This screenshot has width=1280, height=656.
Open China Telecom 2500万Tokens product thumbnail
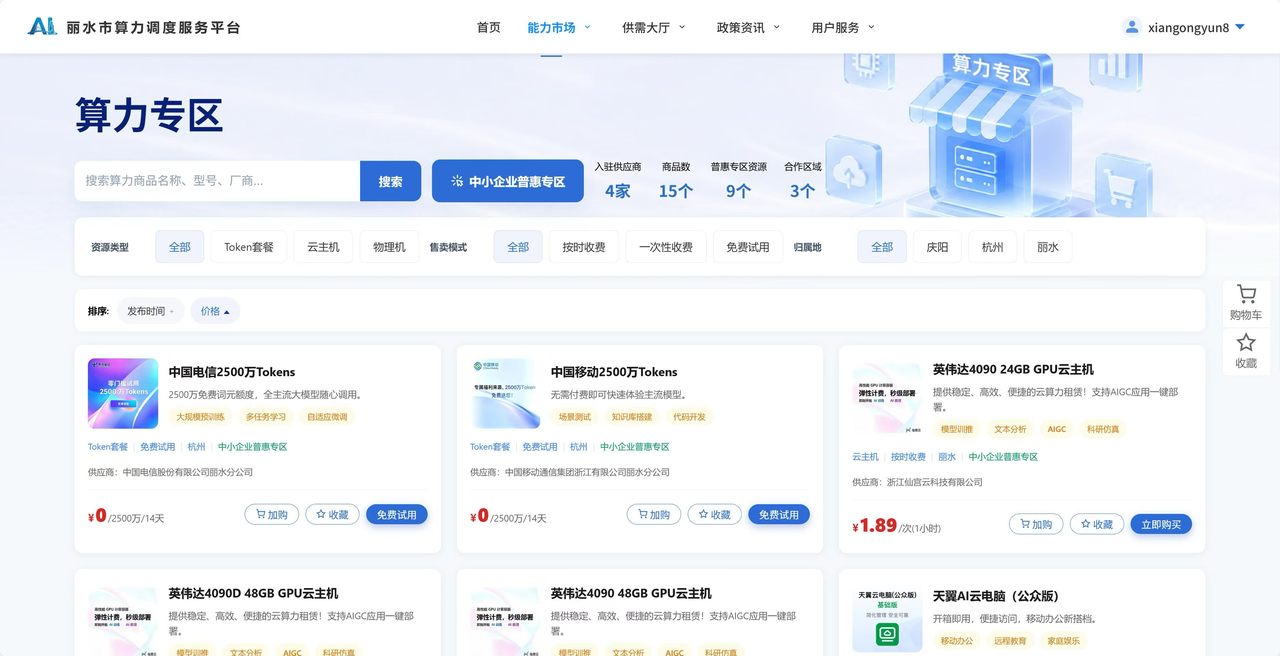[x=123, y=394]
